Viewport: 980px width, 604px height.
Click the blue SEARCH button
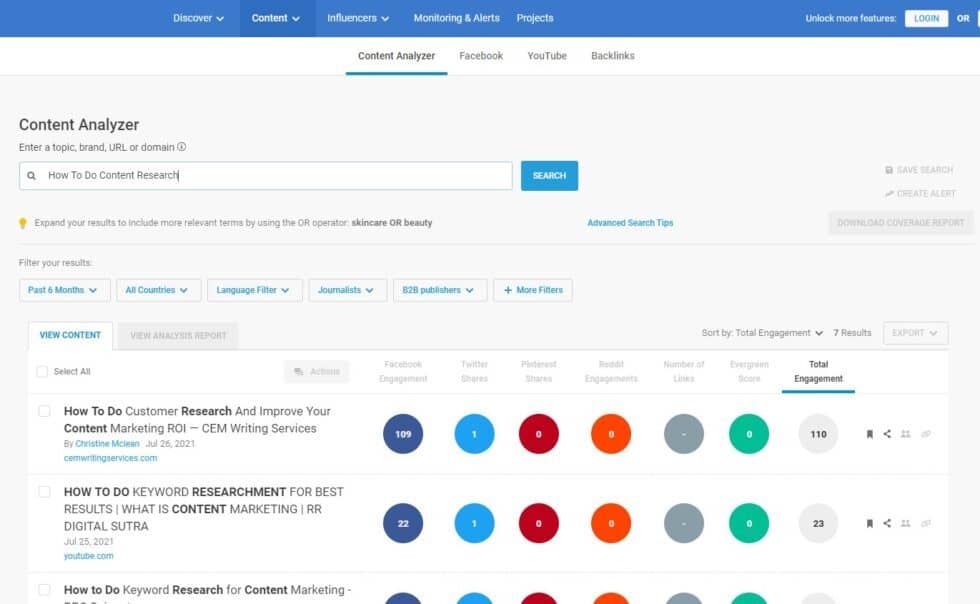pos(549,176)
